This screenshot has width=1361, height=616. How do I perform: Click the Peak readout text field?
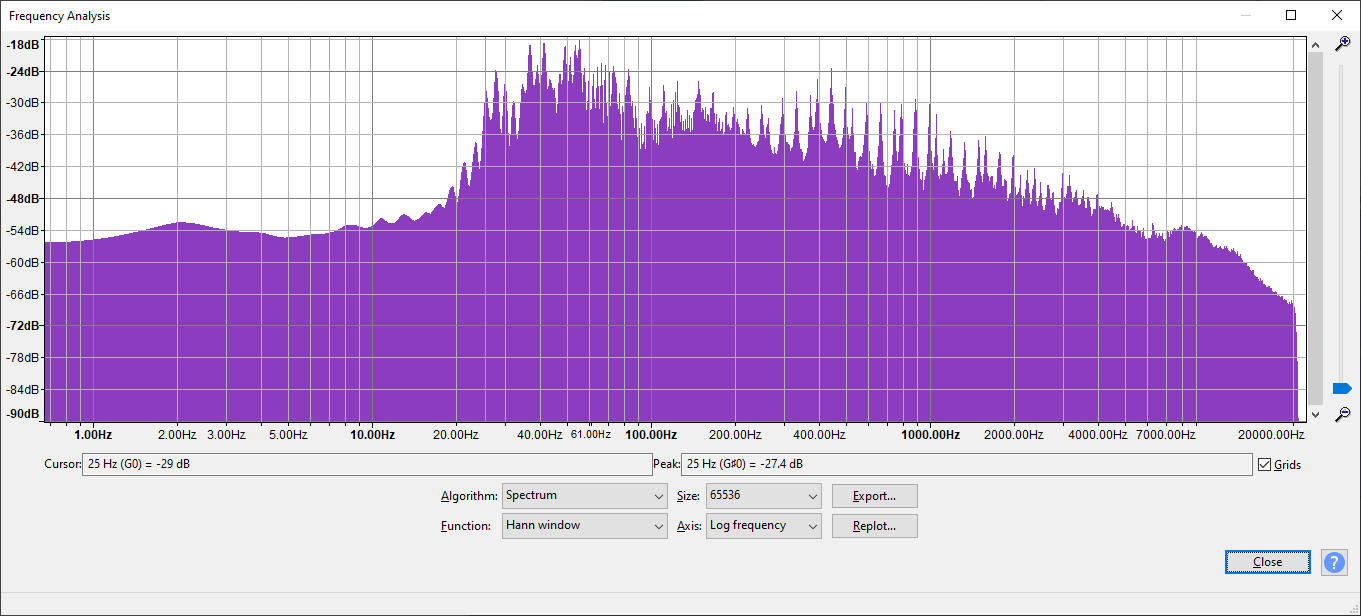(x=965, y=465)
